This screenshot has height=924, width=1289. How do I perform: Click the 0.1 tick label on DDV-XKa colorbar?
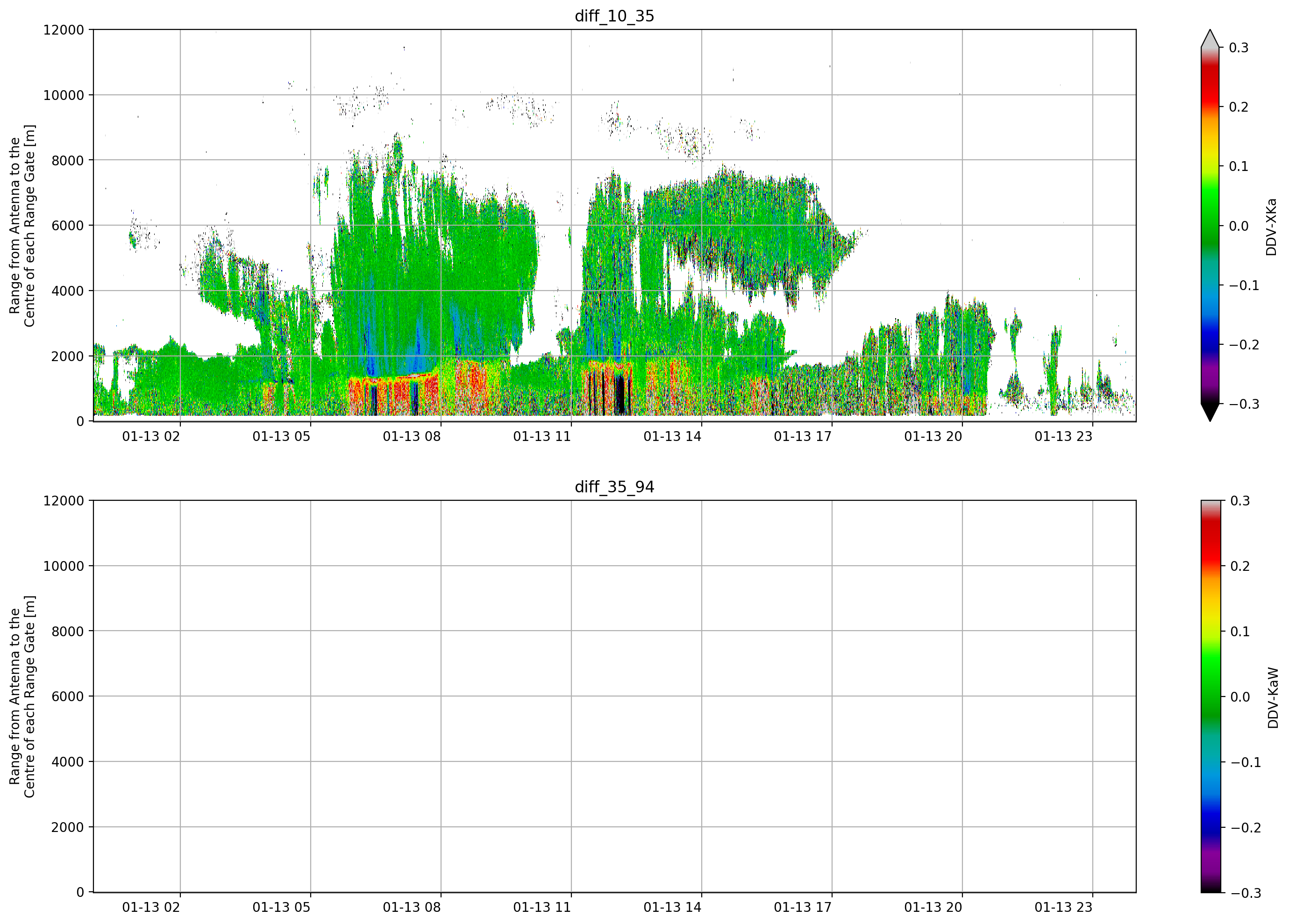click(1239, 166)
